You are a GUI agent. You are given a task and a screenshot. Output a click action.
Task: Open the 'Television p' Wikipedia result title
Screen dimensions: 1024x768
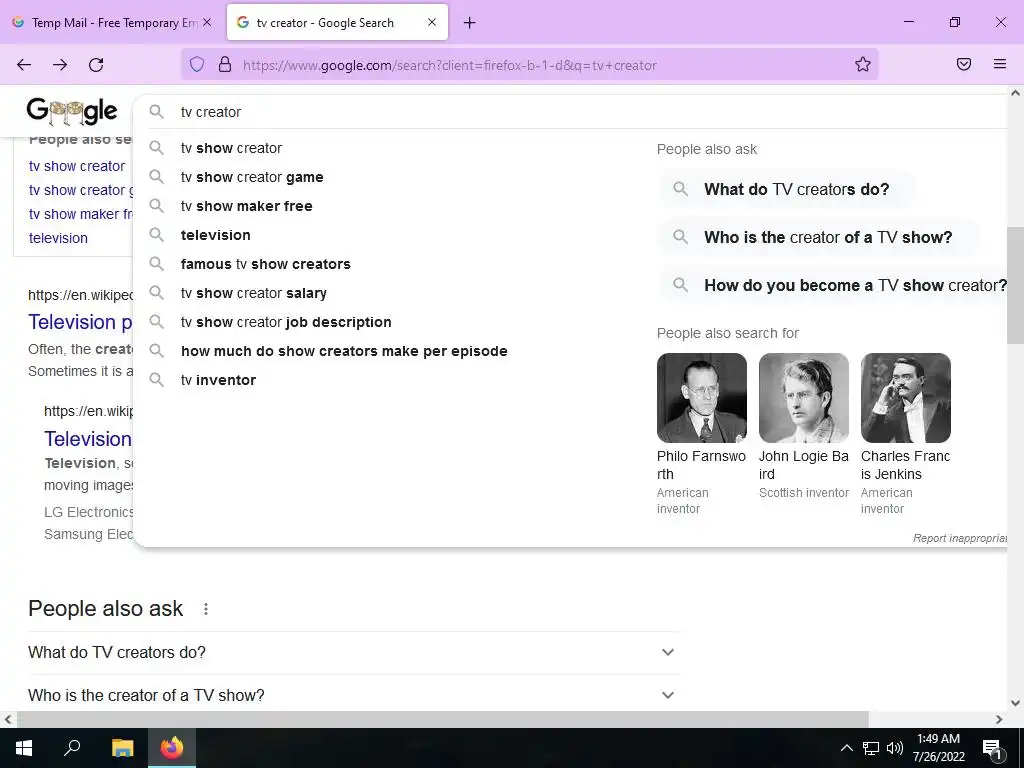click(x=80, y=322)
